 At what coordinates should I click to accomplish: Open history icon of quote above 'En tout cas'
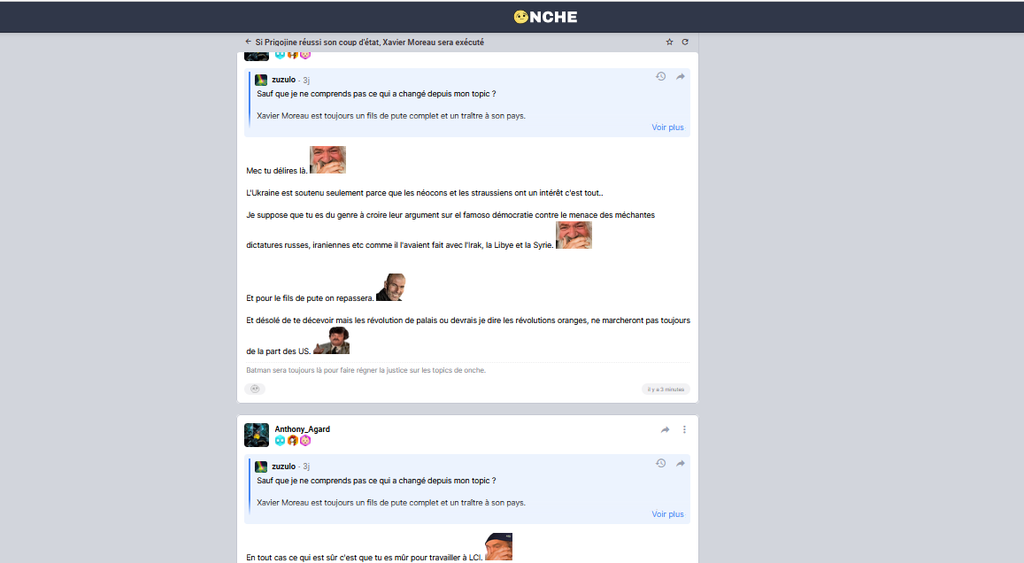[661, 463]
